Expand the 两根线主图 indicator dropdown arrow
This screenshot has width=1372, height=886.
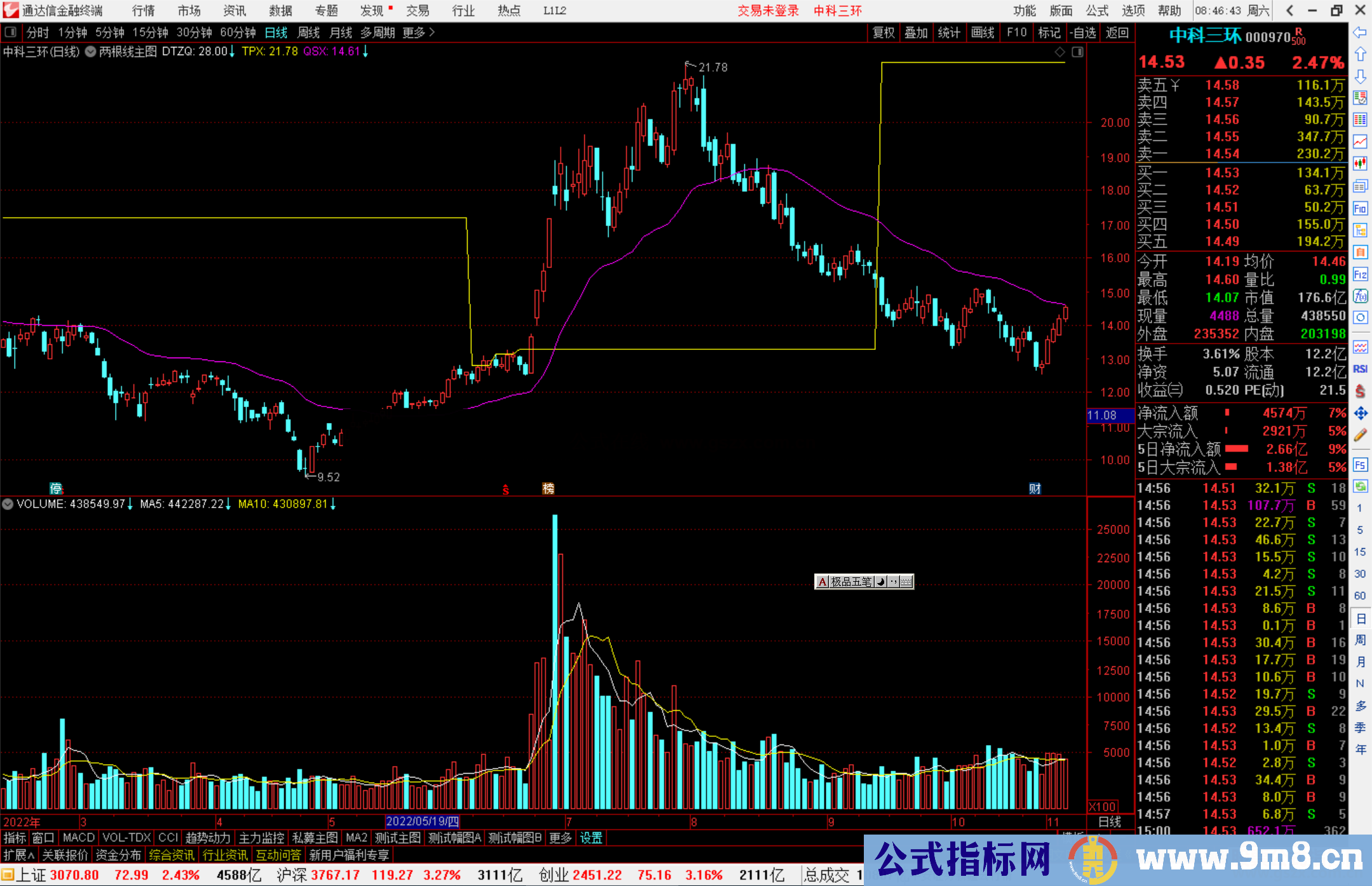point(91,51)
